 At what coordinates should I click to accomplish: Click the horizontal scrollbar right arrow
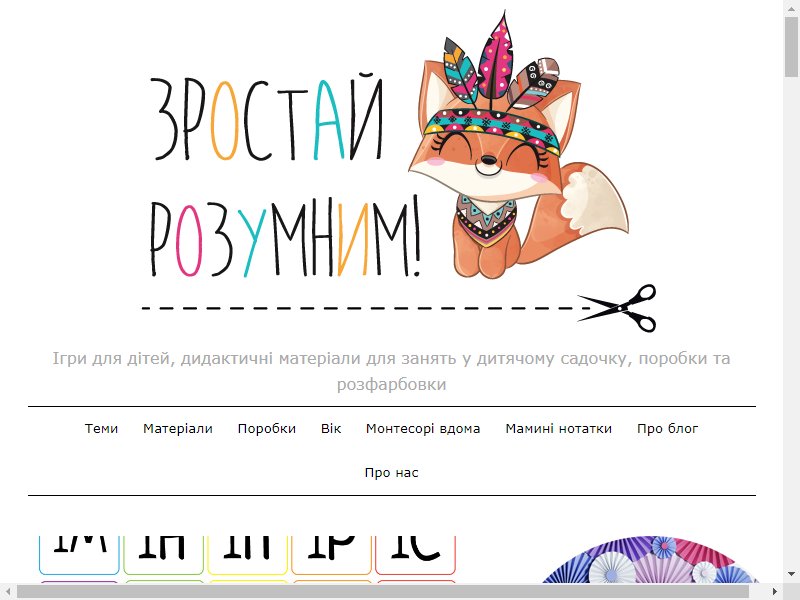775,592
